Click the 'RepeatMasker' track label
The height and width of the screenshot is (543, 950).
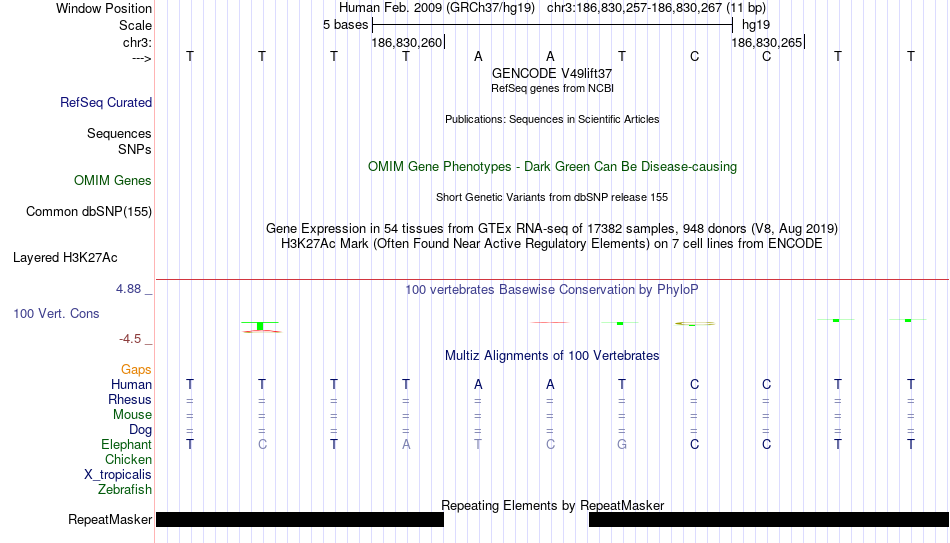coord(110,519)
